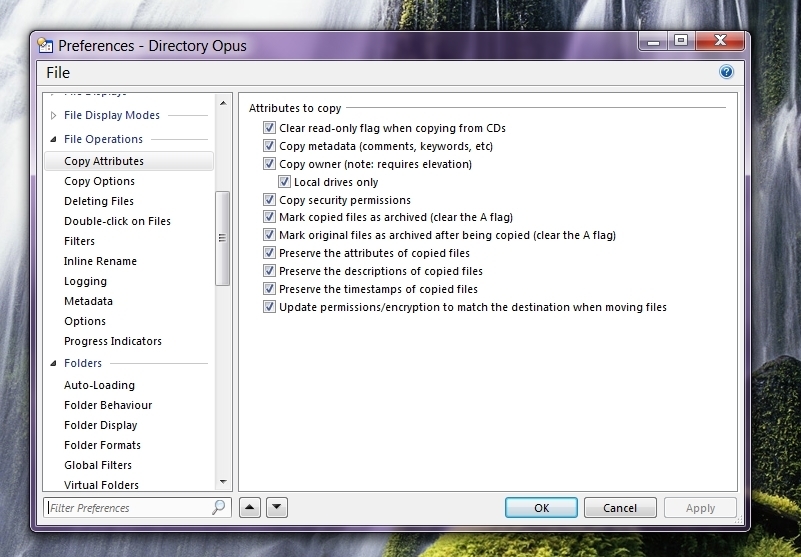Disable Local drives only option
The height and width of the screenshot is (557, 801).
pyautogui.click(x=284, y=181)
